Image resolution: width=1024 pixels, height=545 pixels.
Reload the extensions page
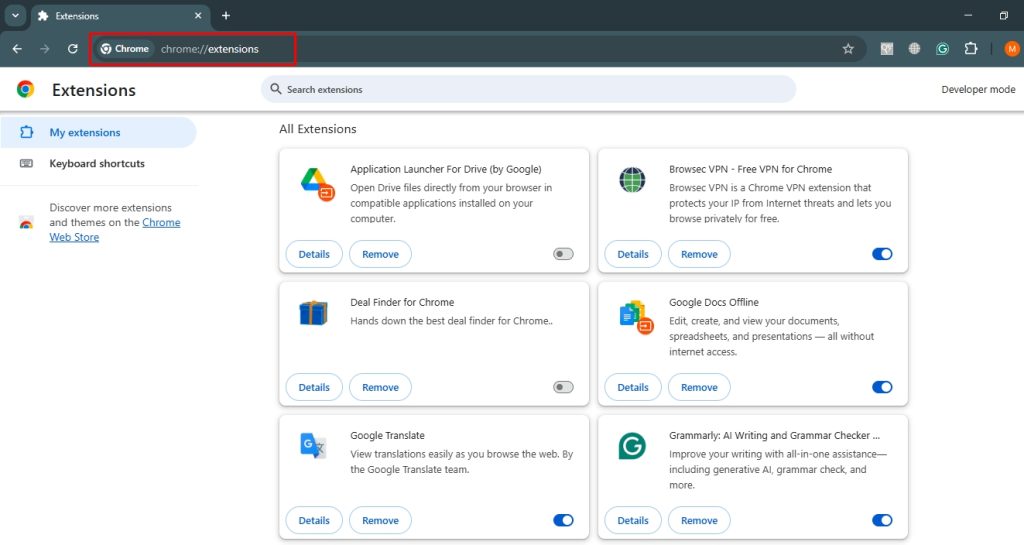click(x=72, y=49)
